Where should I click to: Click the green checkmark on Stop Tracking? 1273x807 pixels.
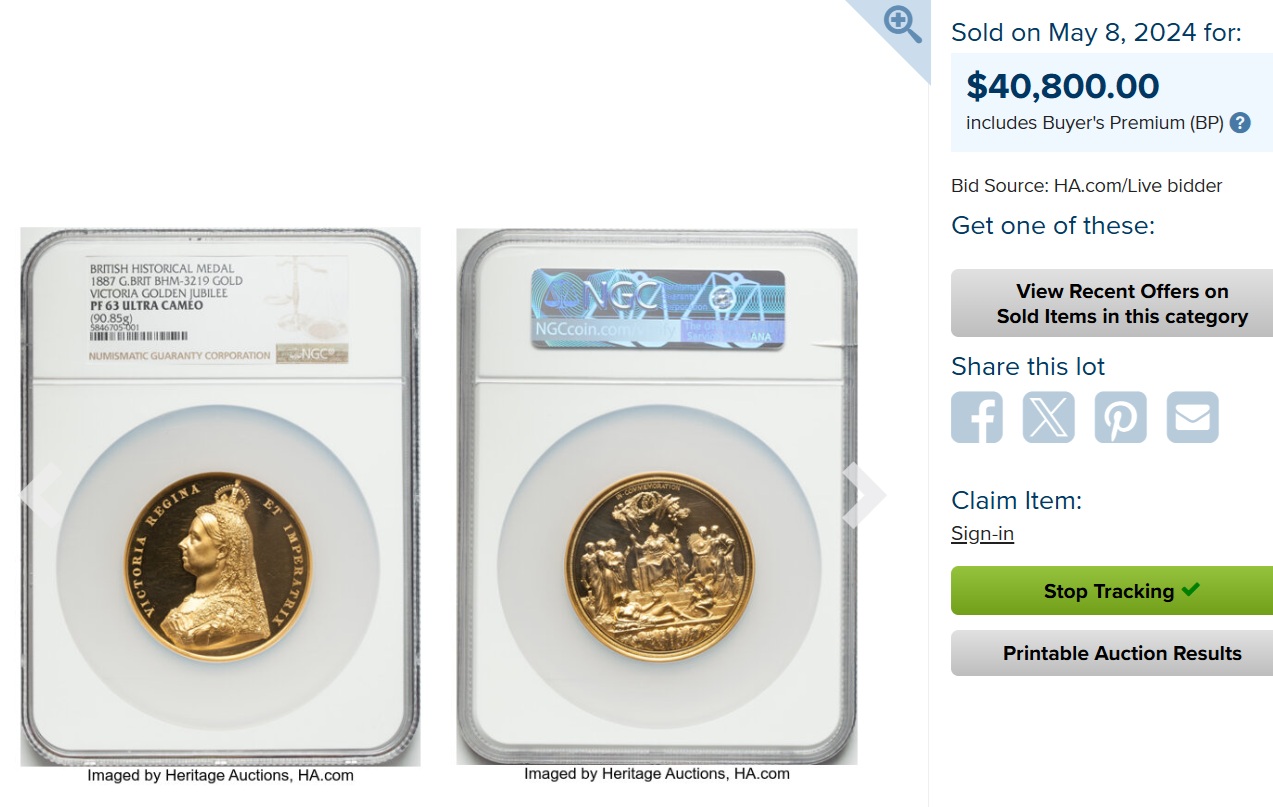click(1190, 590)
